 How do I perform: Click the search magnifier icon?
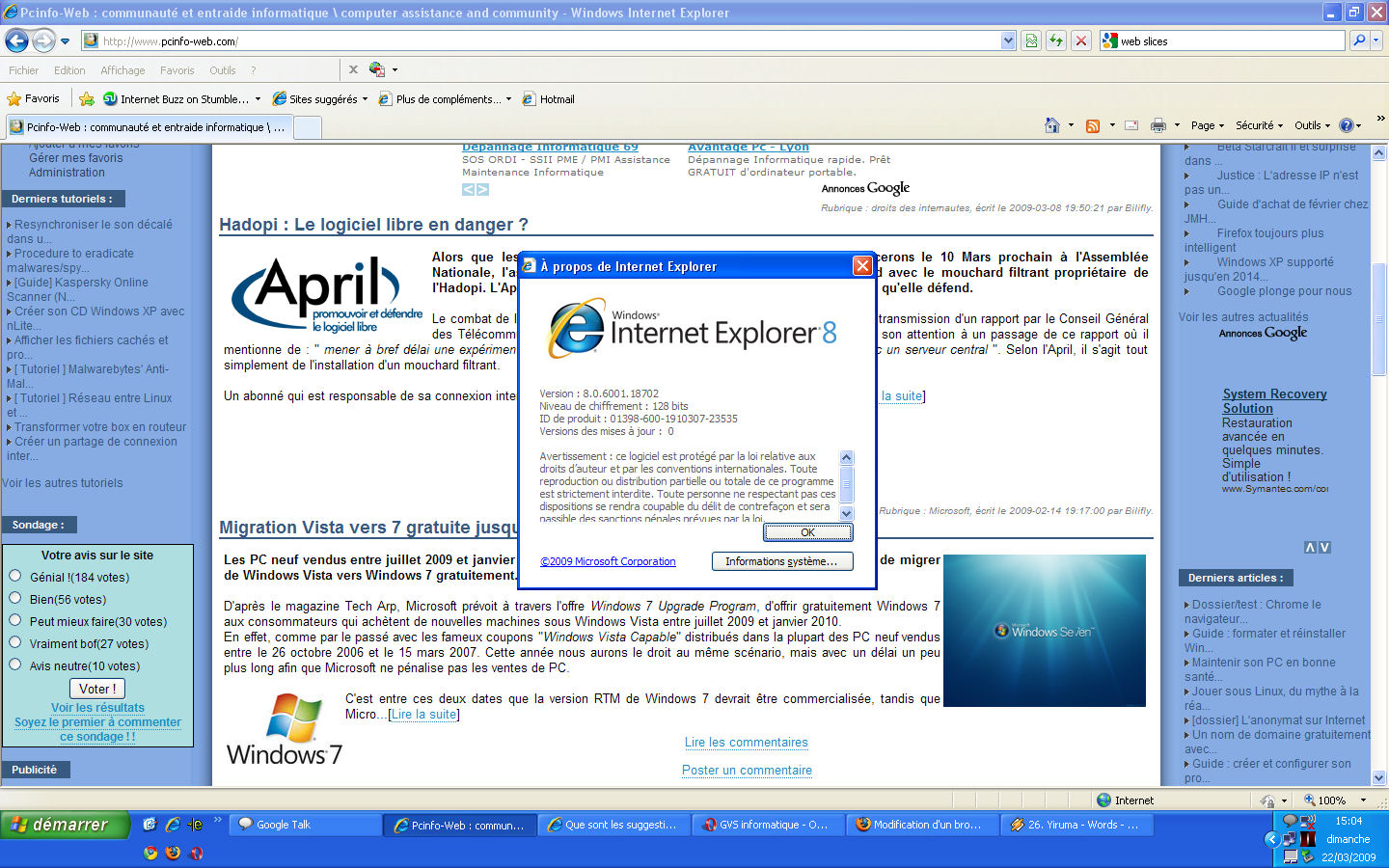pos(1359,41)
